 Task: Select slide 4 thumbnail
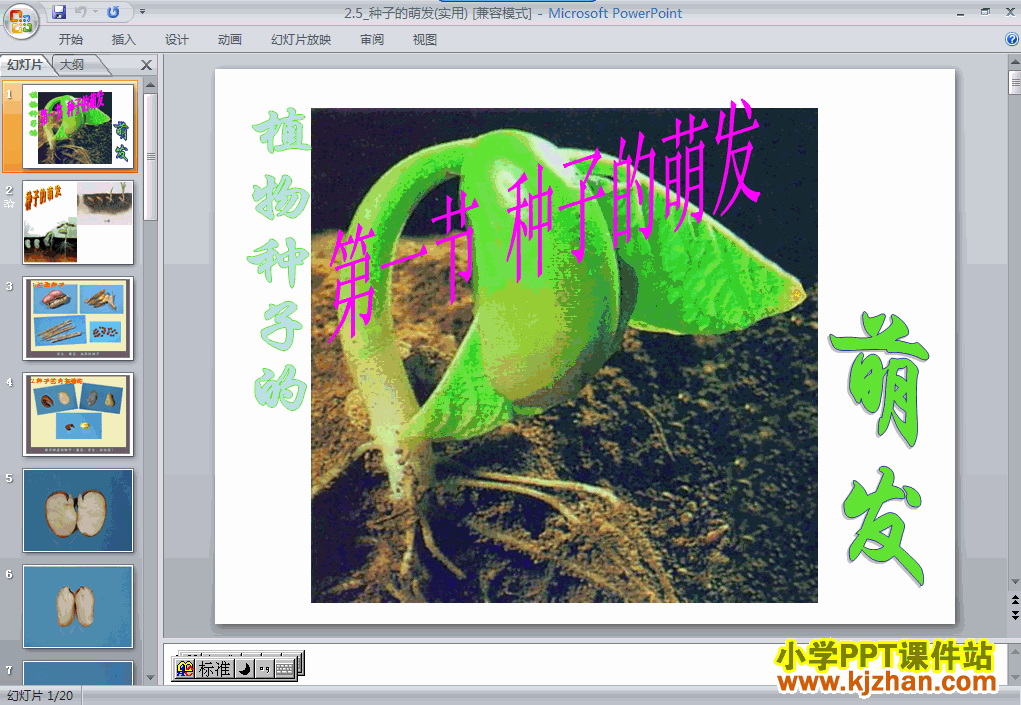78,415
